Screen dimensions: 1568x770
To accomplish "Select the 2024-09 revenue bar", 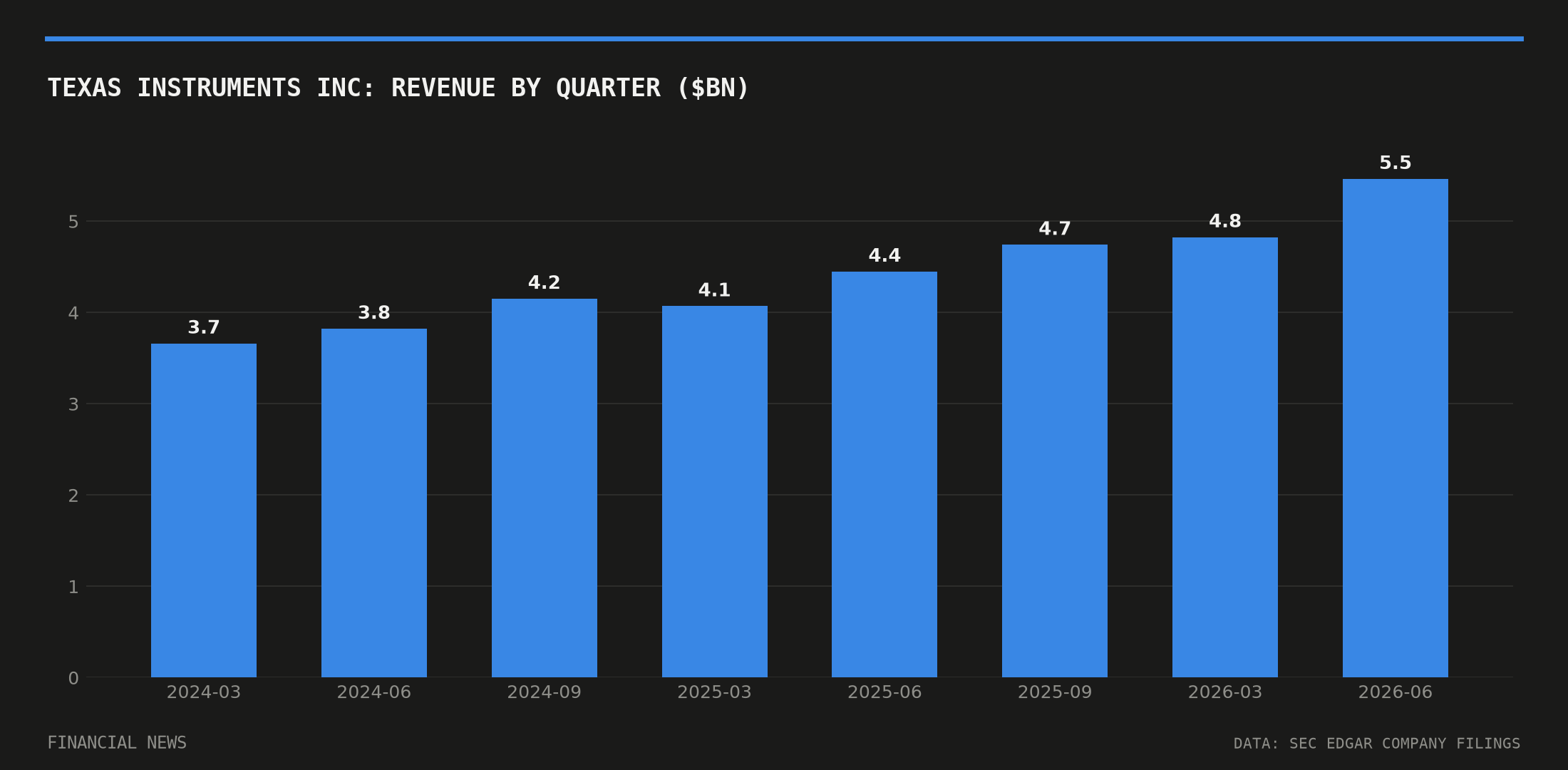I will 545,488.
